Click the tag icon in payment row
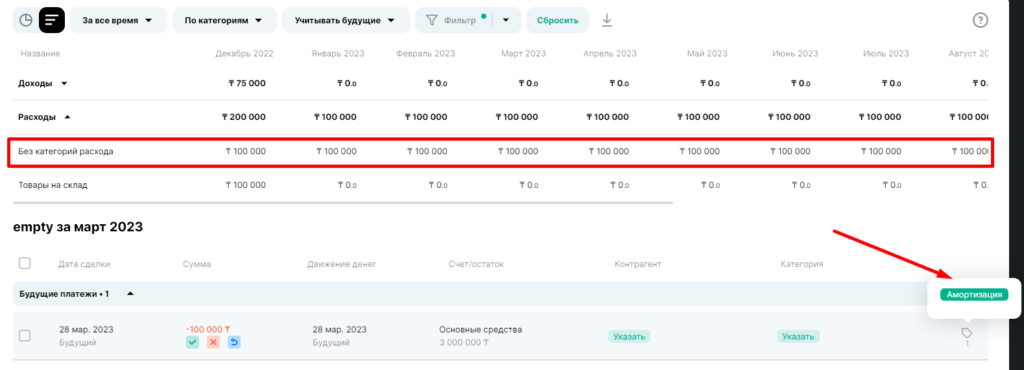The height and width of the screenshot is (370, 1024). point(967,333)
